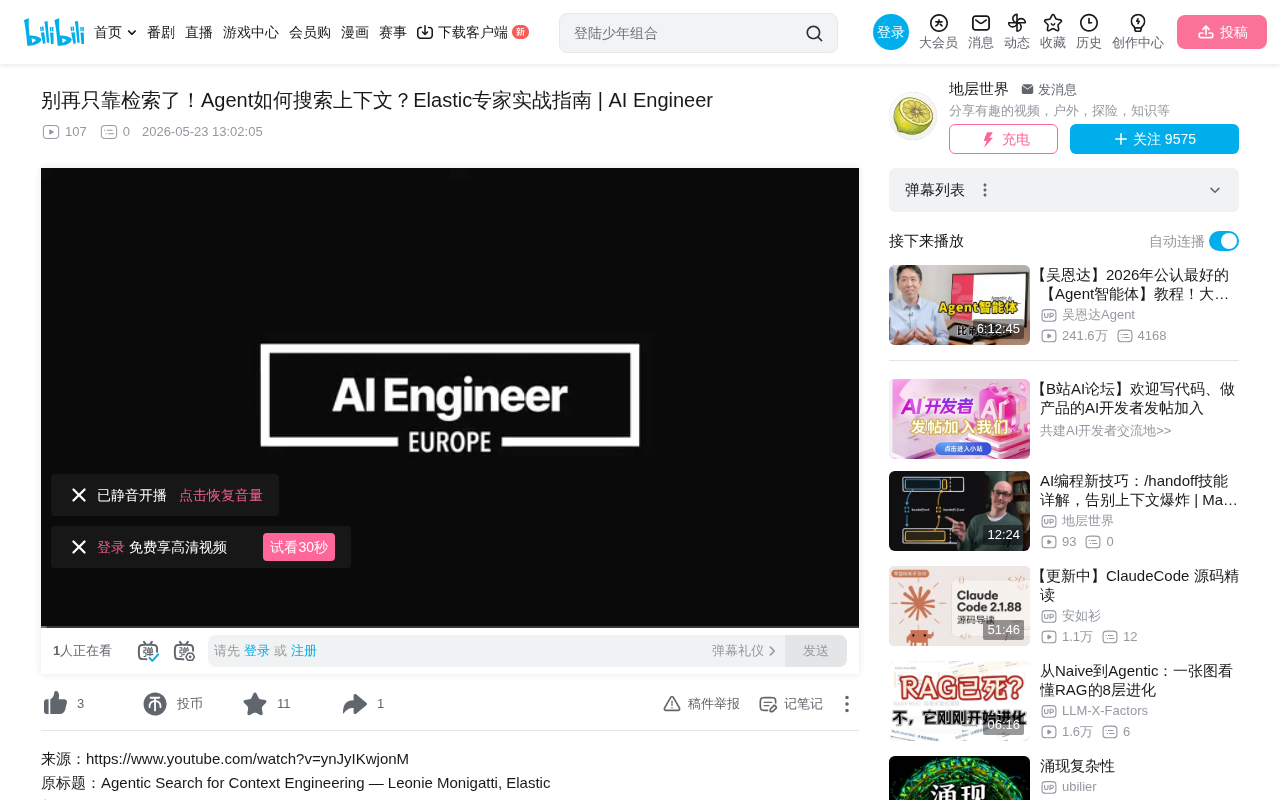The image size is (1280, 800).
Task: Click the search magnifier icon
Action: tap(814, 33)
